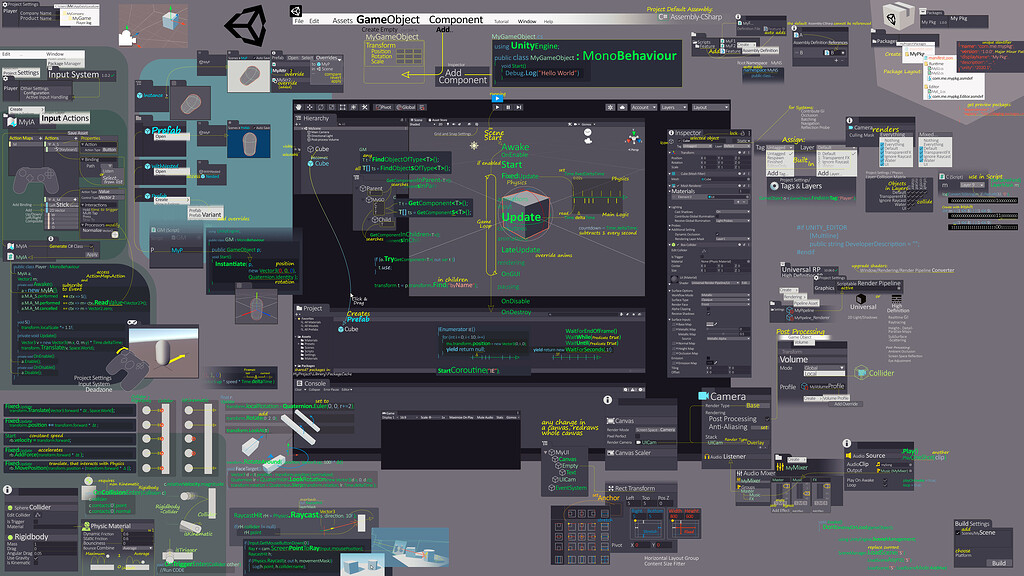Toggle the Loop checkbox in Audio Source
The width and height of the screenshot is (1024, 576).
click(885, 485)
